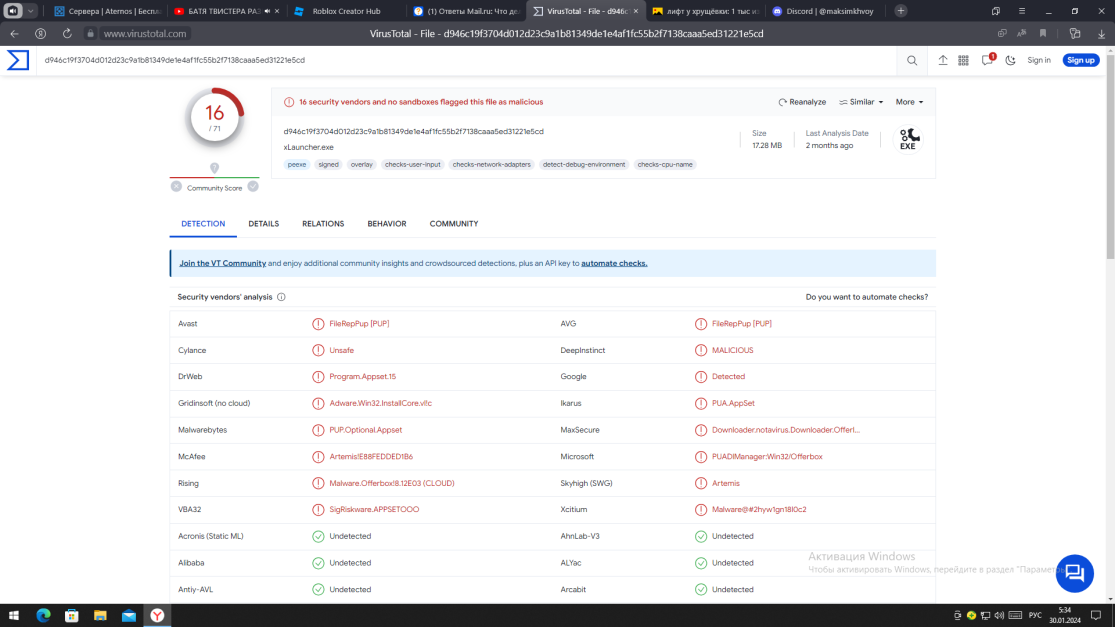Click the page vertical scrollbar

(x=1108, y=150)
